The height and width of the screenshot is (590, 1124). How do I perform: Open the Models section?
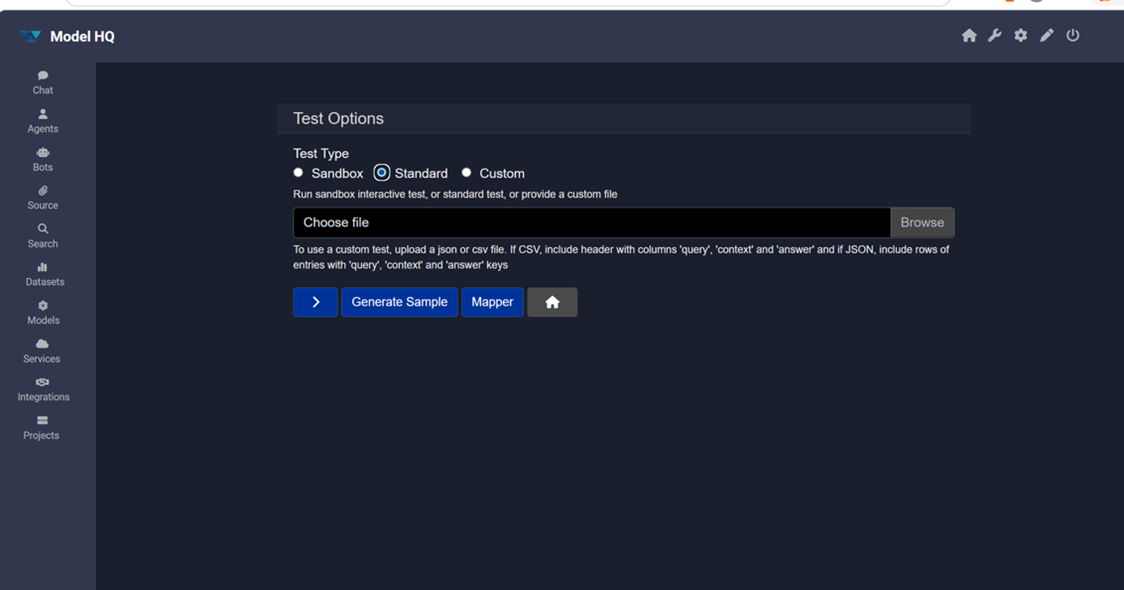point(42,313)
